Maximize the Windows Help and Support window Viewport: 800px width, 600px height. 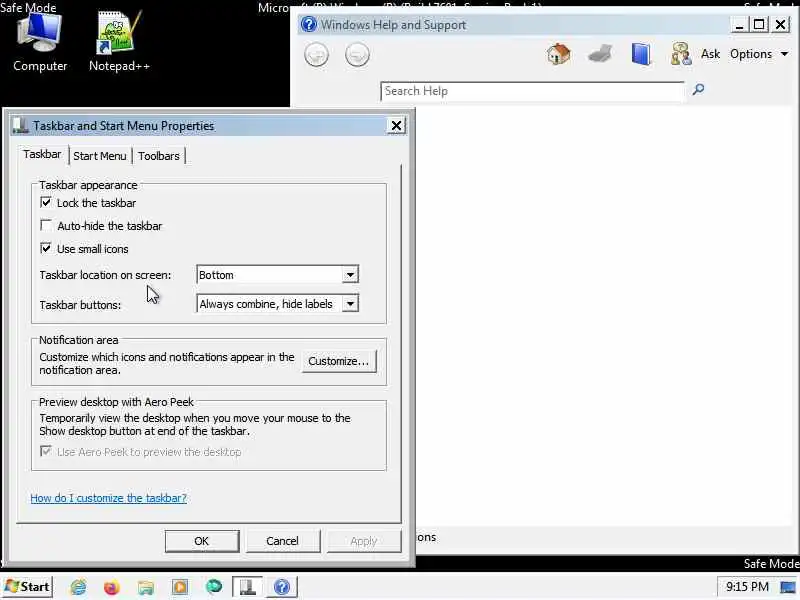[x=759, y=24]
